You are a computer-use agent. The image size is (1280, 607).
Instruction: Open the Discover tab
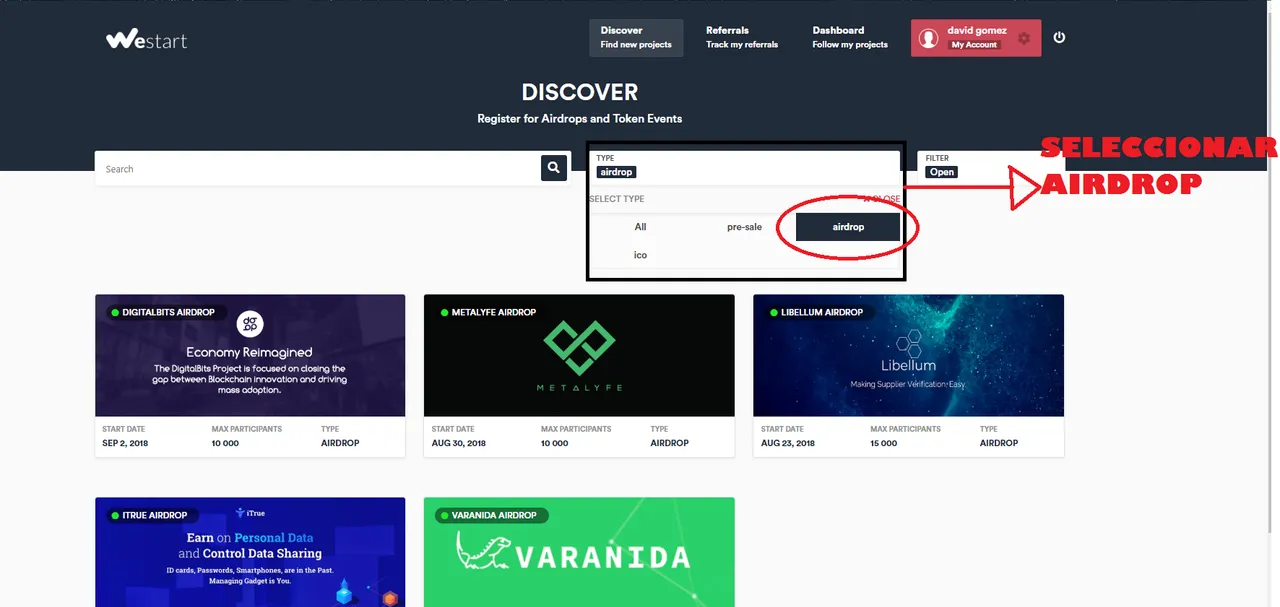[636, 37]
